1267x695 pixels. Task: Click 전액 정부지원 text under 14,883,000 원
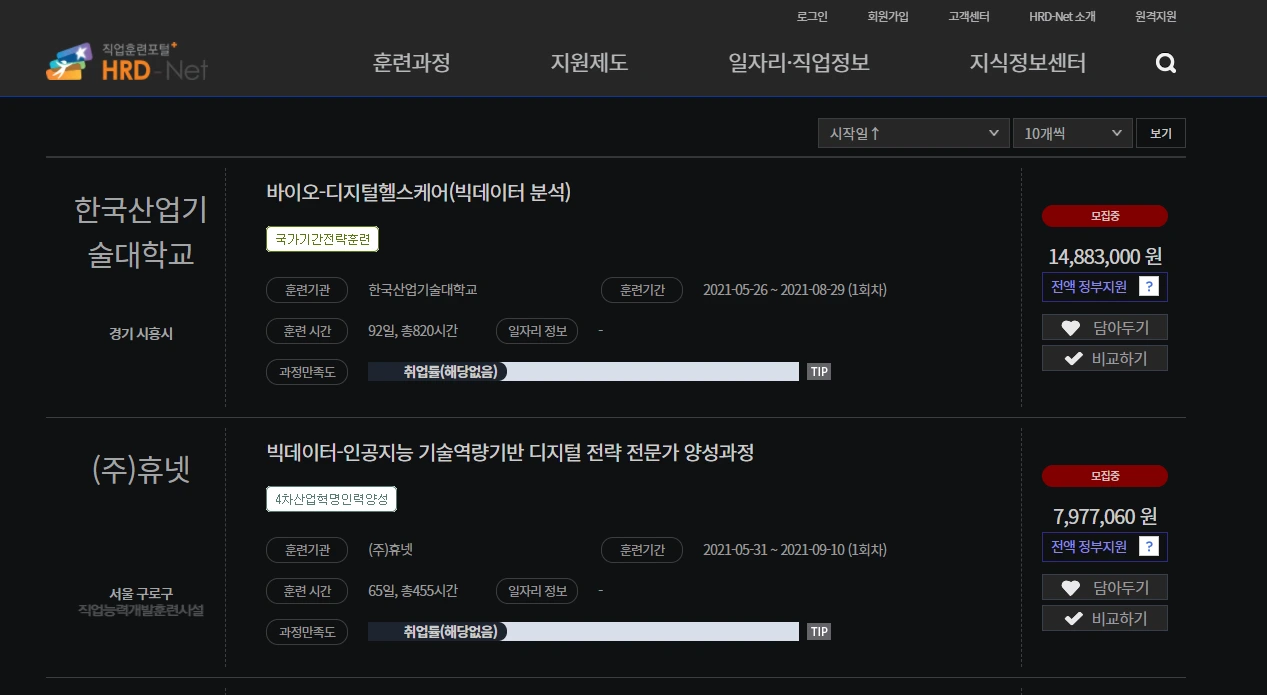tap(1088, 287)
